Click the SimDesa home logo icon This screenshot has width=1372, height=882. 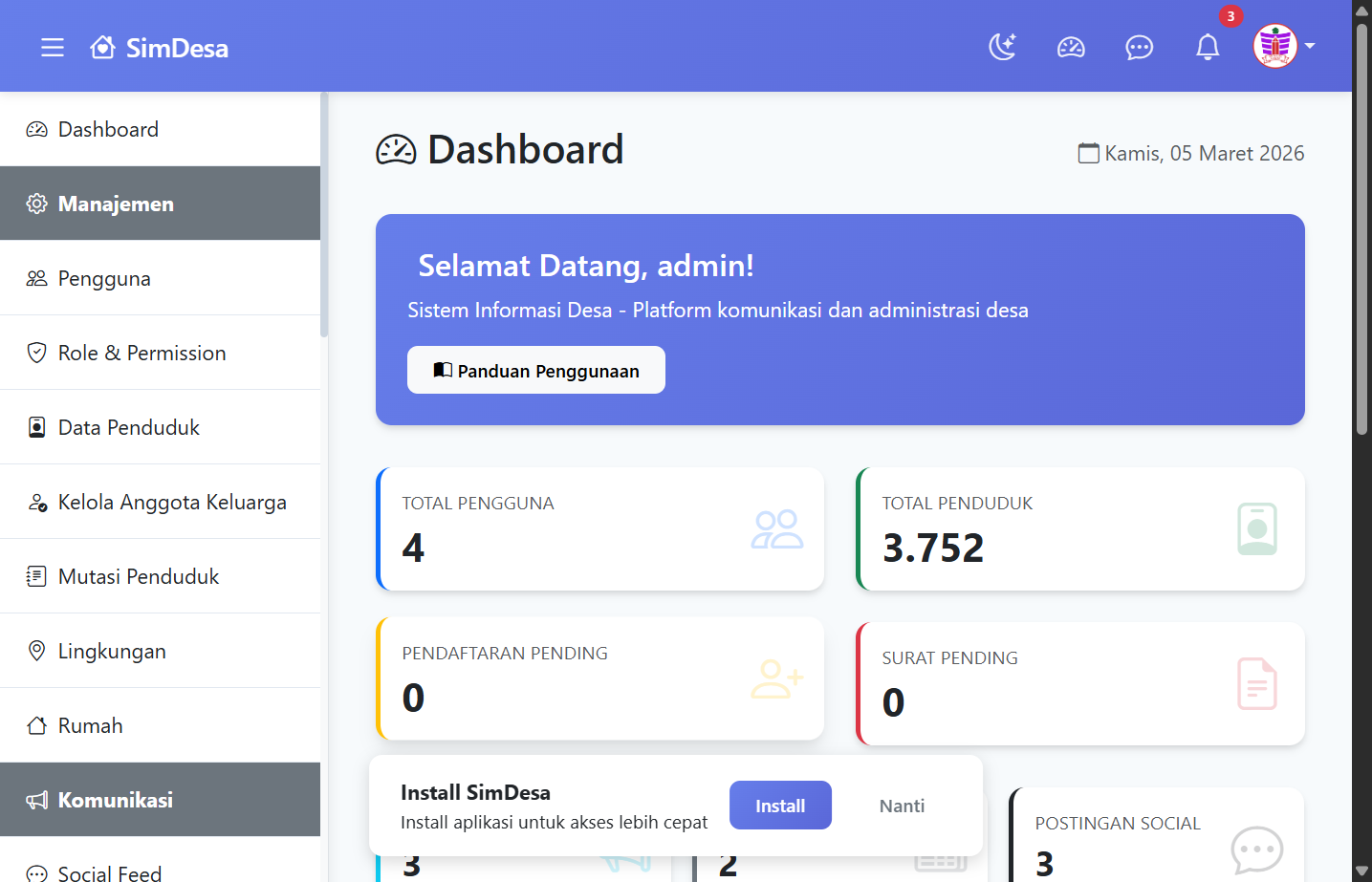click(x=103, y=47)
